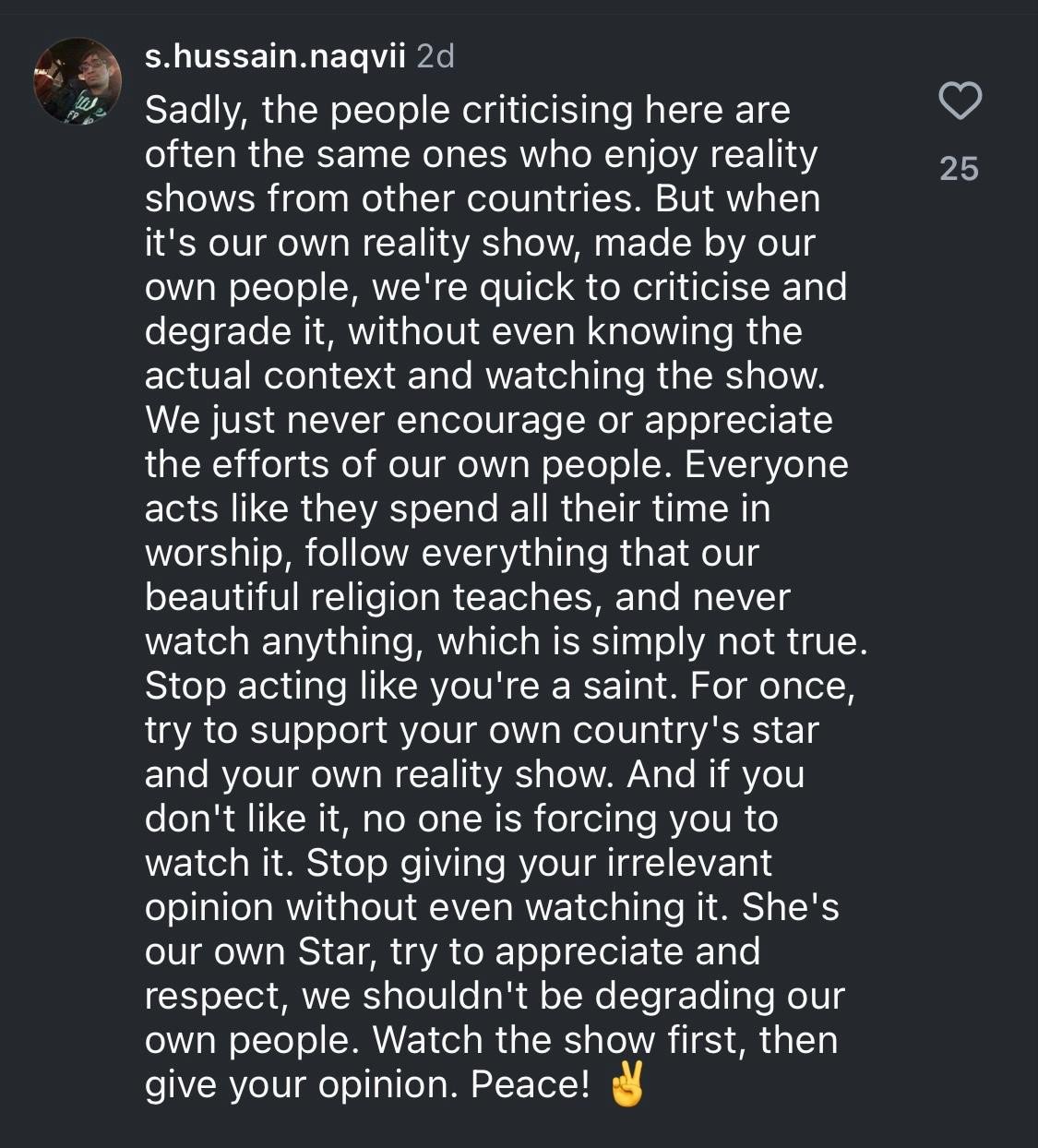Image resolution: width=1038 pixels, height=1148 pixels.
Task: Click the word 'Peace!' in the comment
Action: [x=531, y=1084]
